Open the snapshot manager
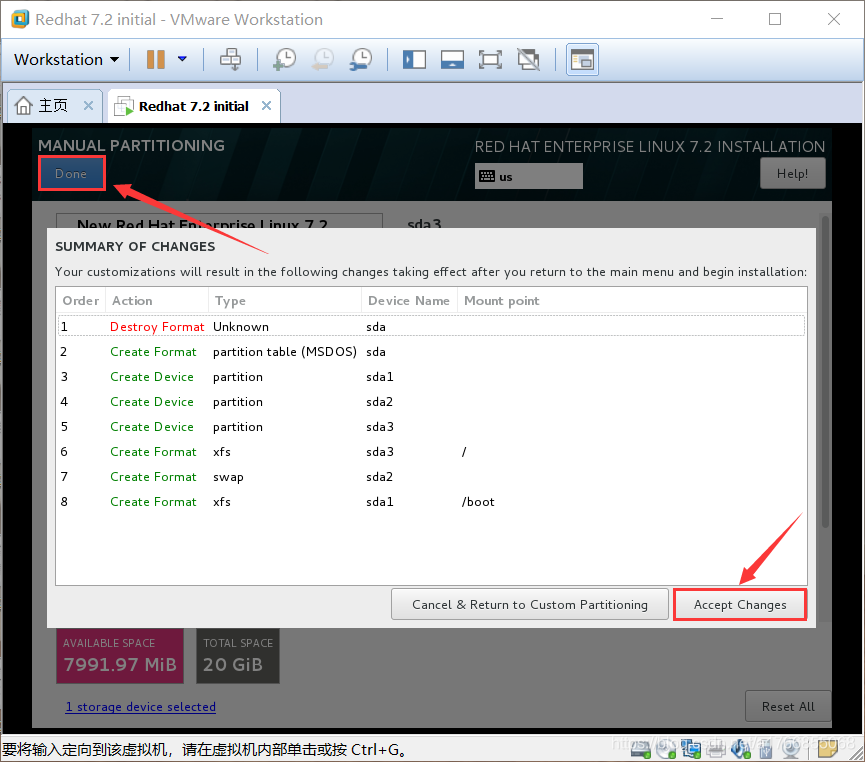This screenshot has height=762, width=865. [361, 59]
